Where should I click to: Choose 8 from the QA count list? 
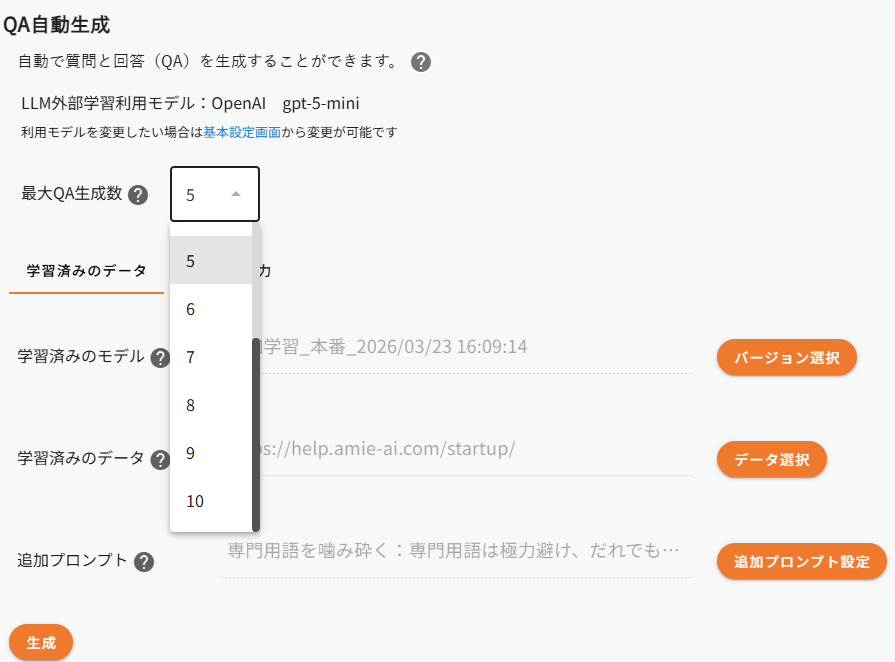pos(210,405)
